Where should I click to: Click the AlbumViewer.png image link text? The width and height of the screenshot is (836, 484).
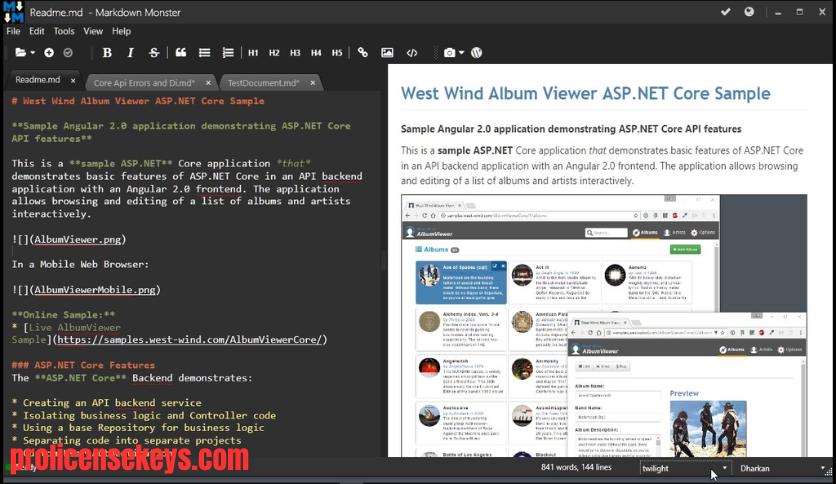coord(78,239)
